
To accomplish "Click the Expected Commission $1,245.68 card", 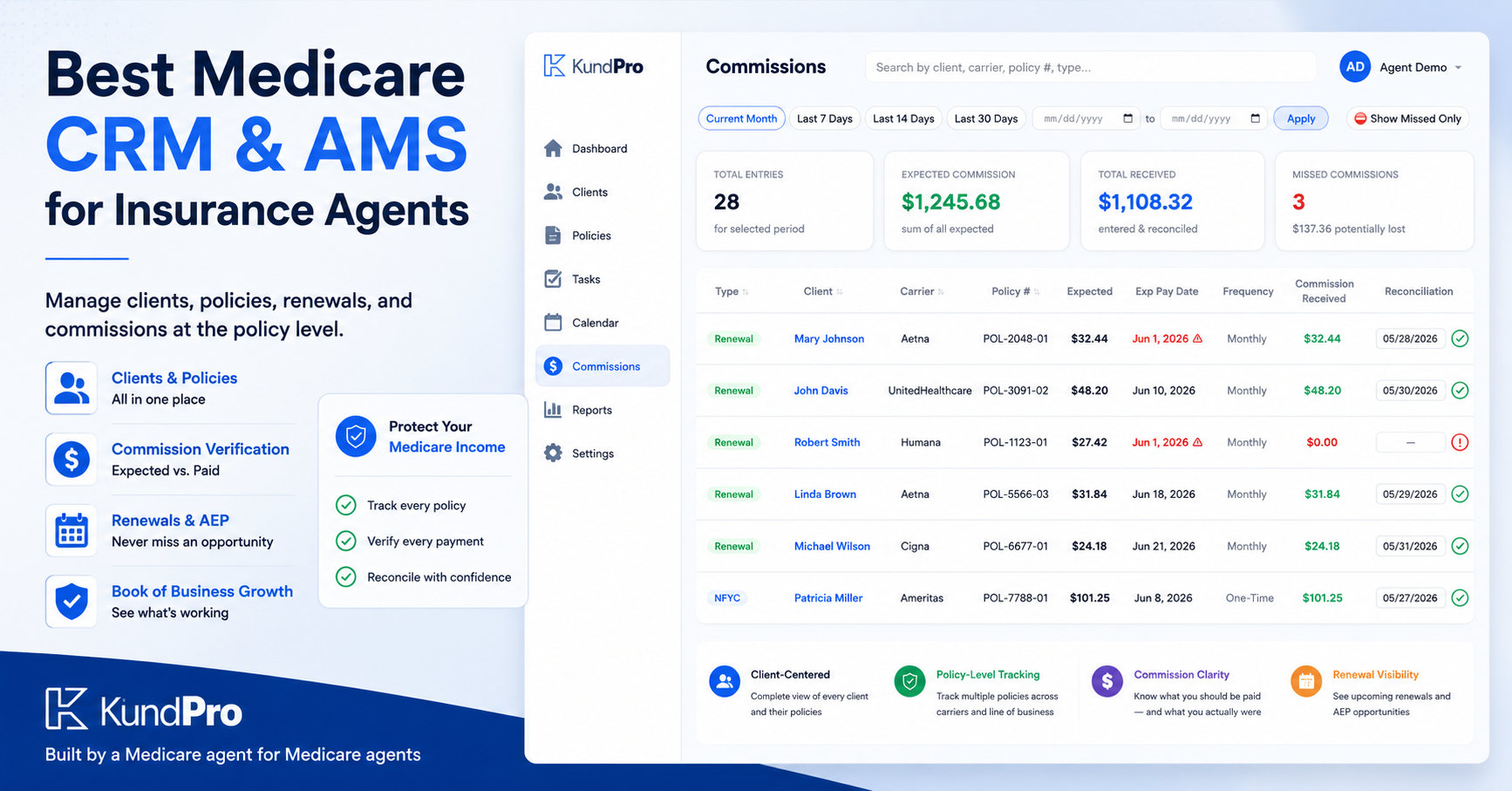I will [x=977, y=201].
